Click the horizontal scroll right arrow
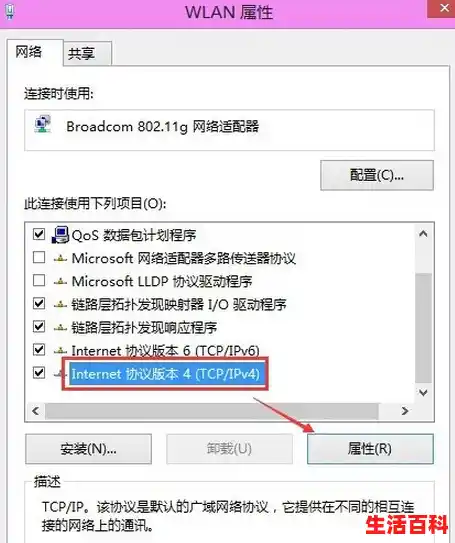 point(404,411)
